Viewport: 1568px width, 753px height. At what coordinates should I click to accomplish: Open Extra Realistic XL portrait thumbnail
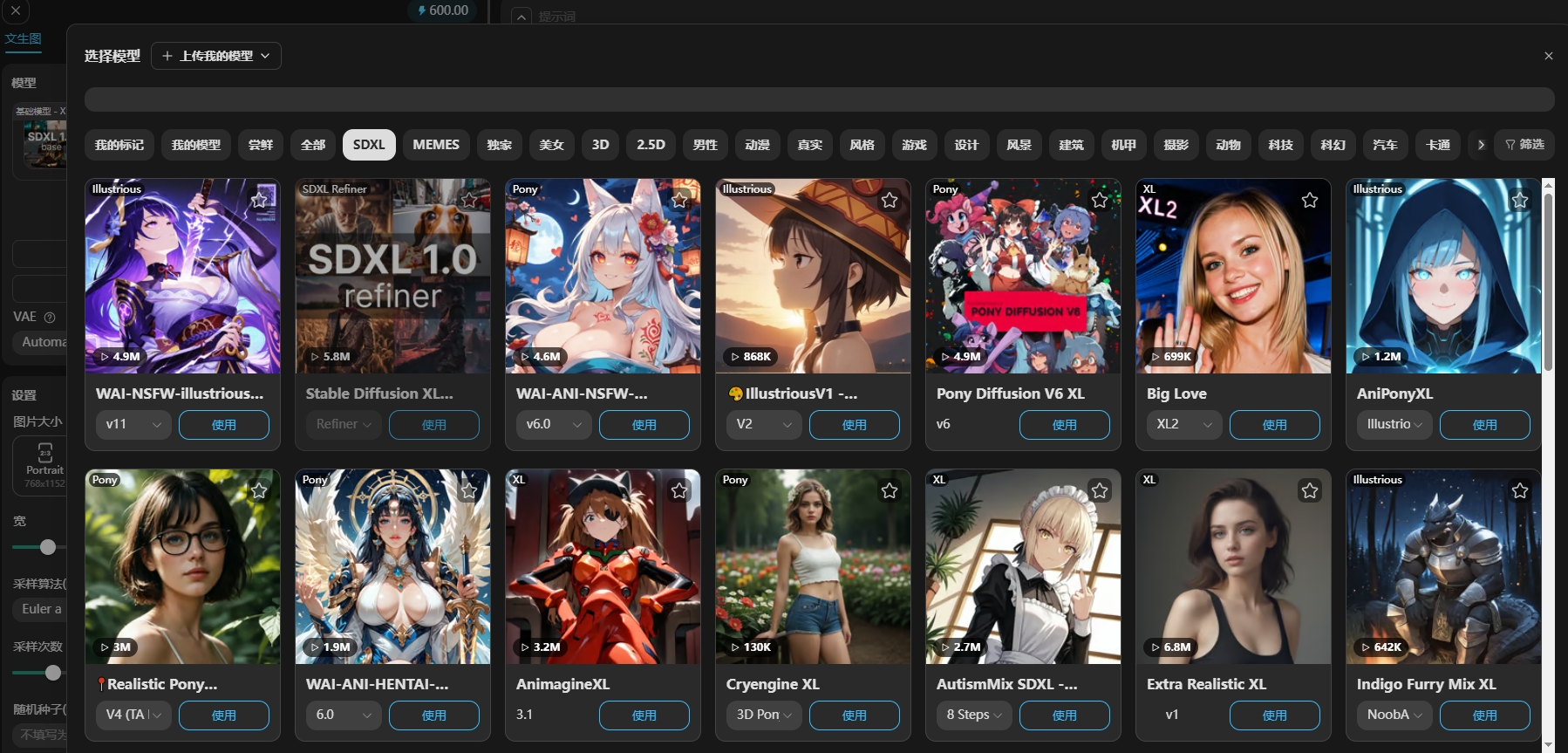pos(1233,567)
